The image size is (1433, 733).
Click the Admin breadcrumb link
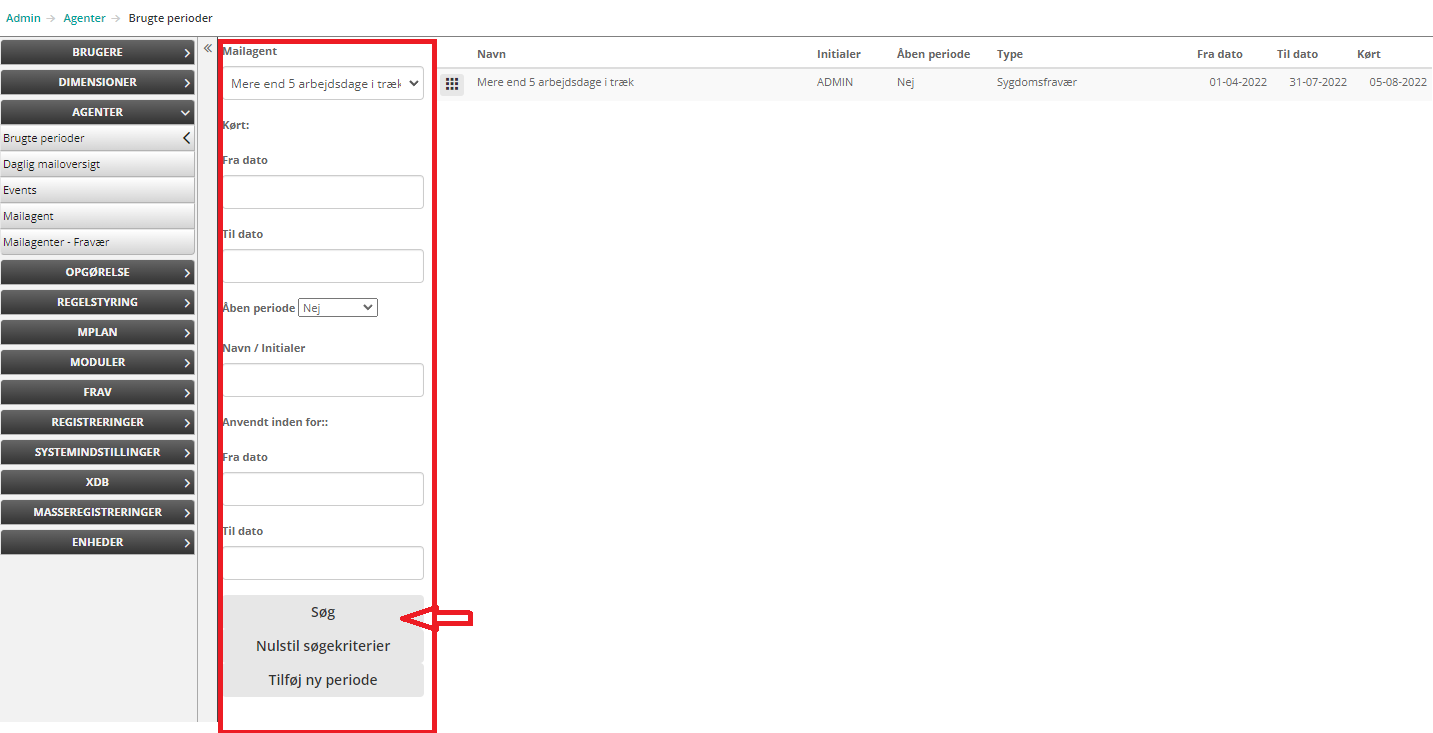pyautogui.click(x=23, y=18)
